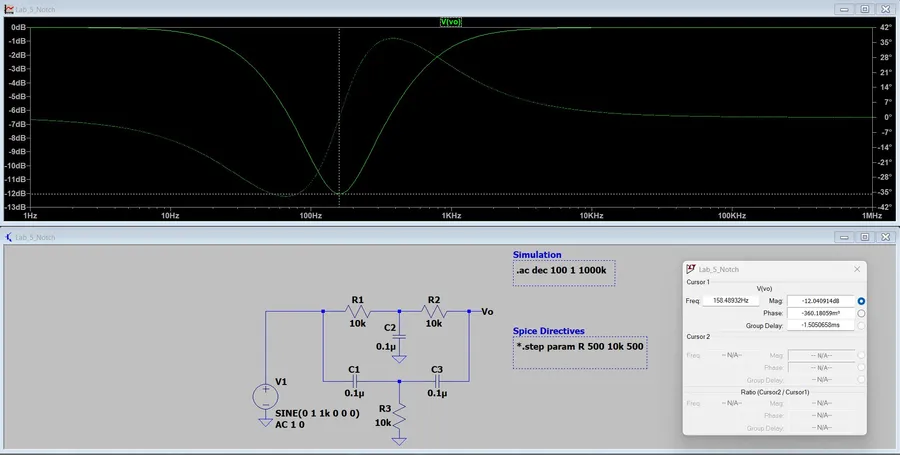Click C3 value 0.1µ label
This screenshot has width=900, height=455.
pos(437,394)
